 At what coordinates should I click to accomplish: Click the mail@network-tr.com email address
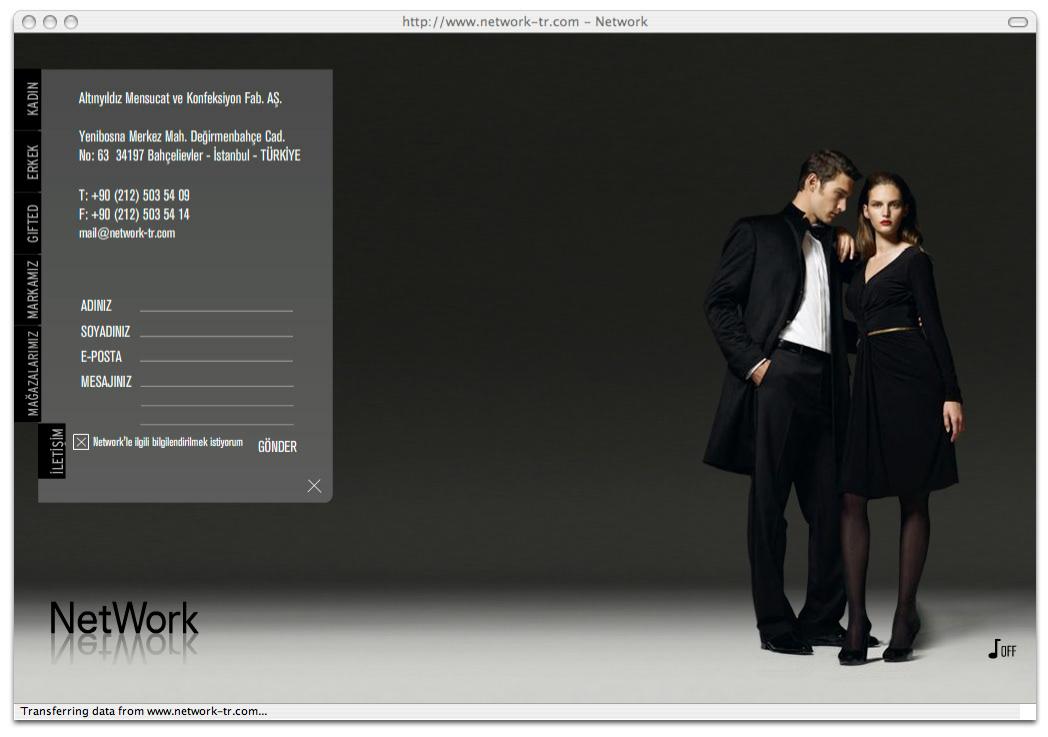pos(127,233)
